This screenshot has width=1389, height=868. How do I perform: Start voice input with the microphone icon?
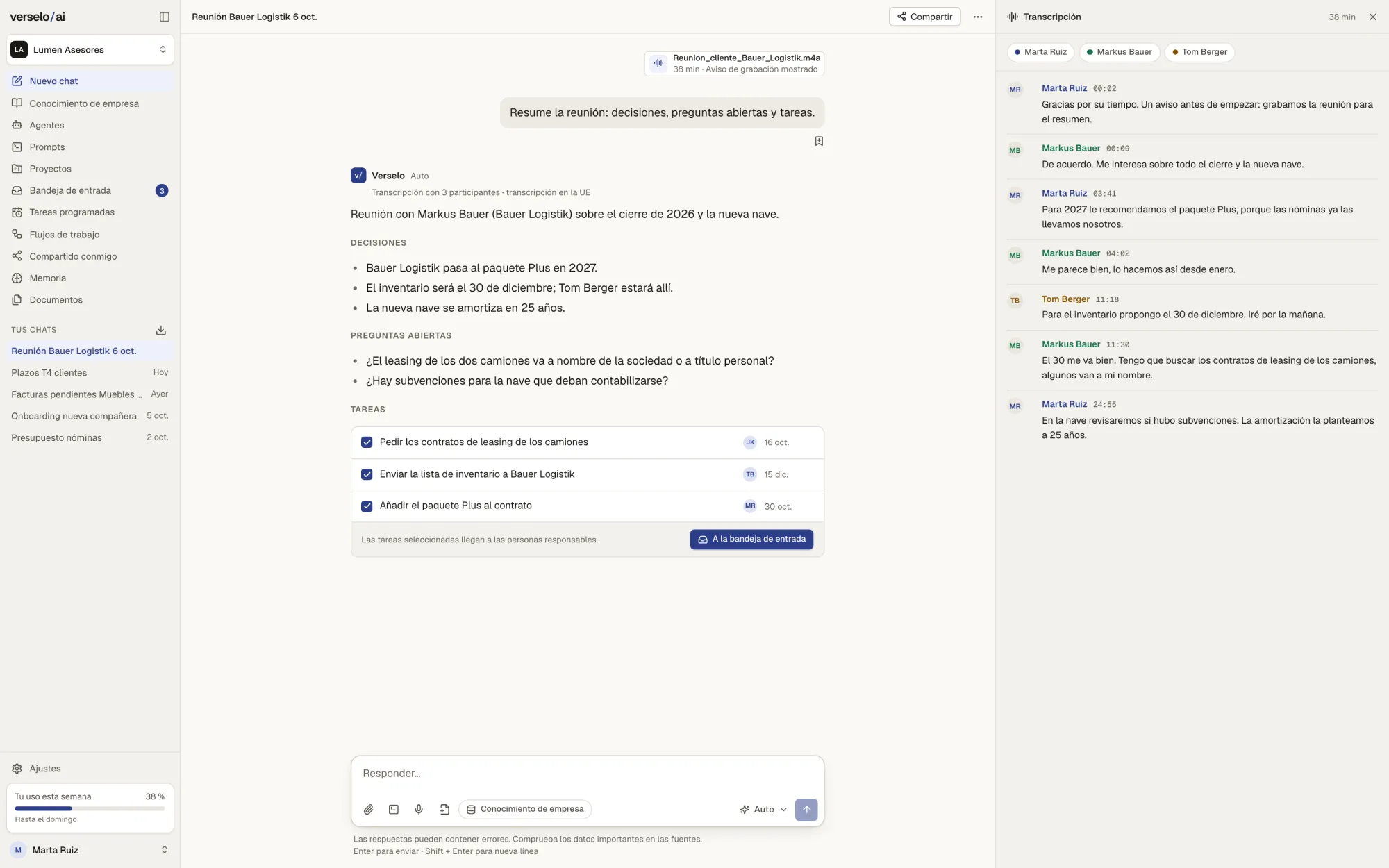(x=419, y=810)
